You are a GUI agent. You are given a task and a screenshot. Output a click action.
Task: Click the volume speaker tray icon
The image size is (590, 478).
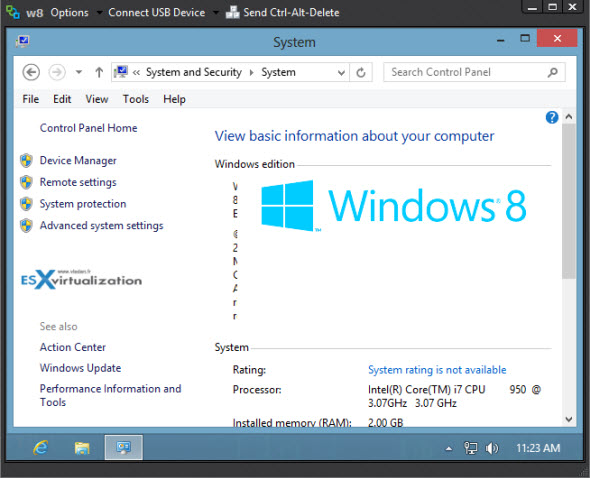pyautogui.click(x=492, y=448)
